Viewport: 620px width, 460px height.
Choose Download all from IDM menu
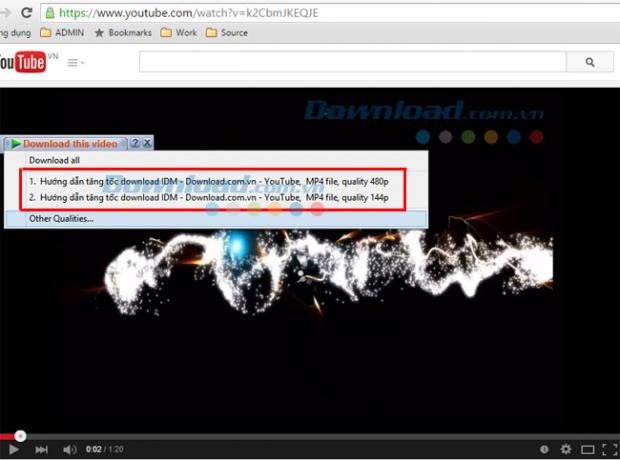coord(216,160)
